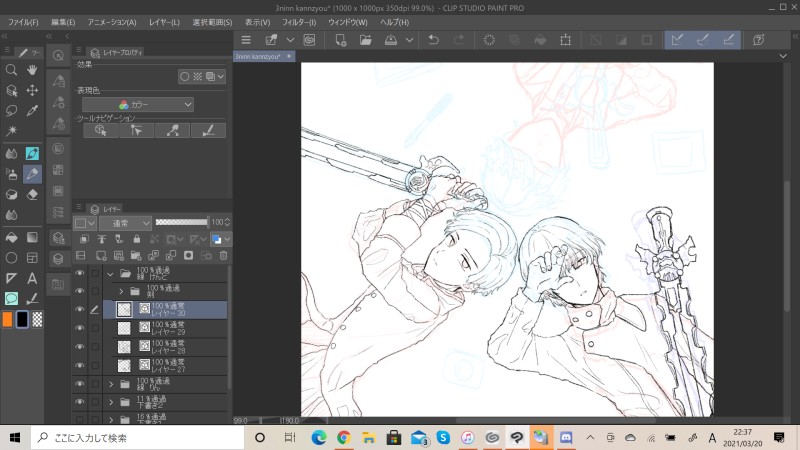Select the orange main color swatch
This screenshot has height=450, width=800.
(x=7, y=319)
